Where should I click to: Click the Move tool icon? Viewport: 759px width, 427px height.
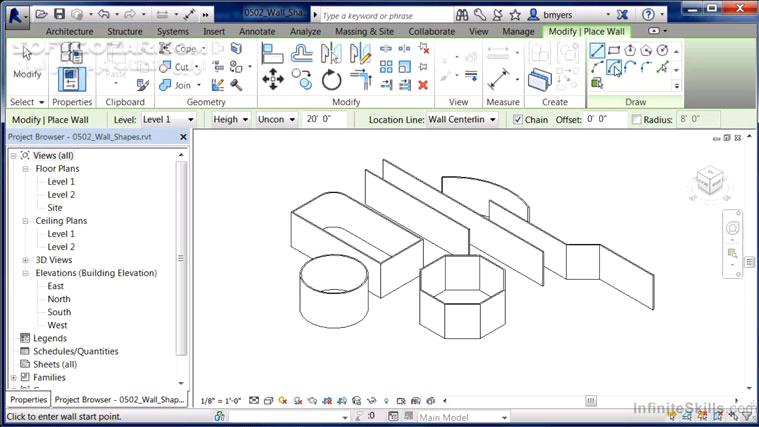273,79
